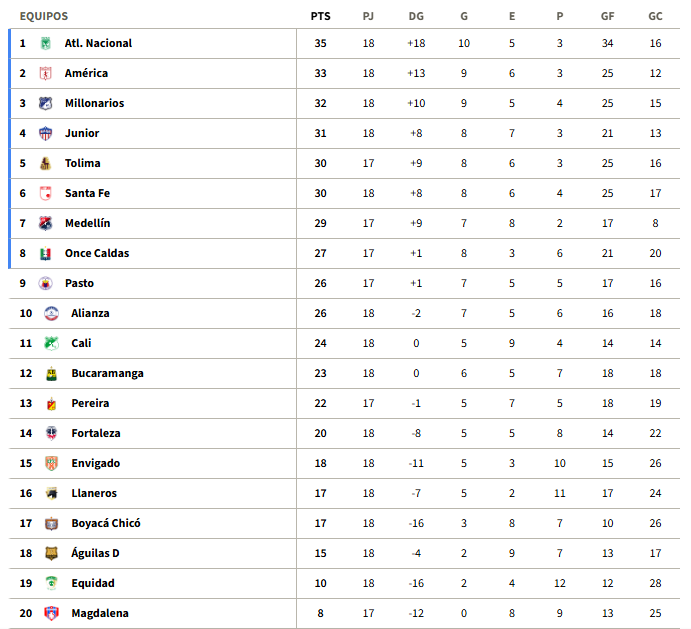
Task: Click the Medellín team badge
Action: [45, 223]
